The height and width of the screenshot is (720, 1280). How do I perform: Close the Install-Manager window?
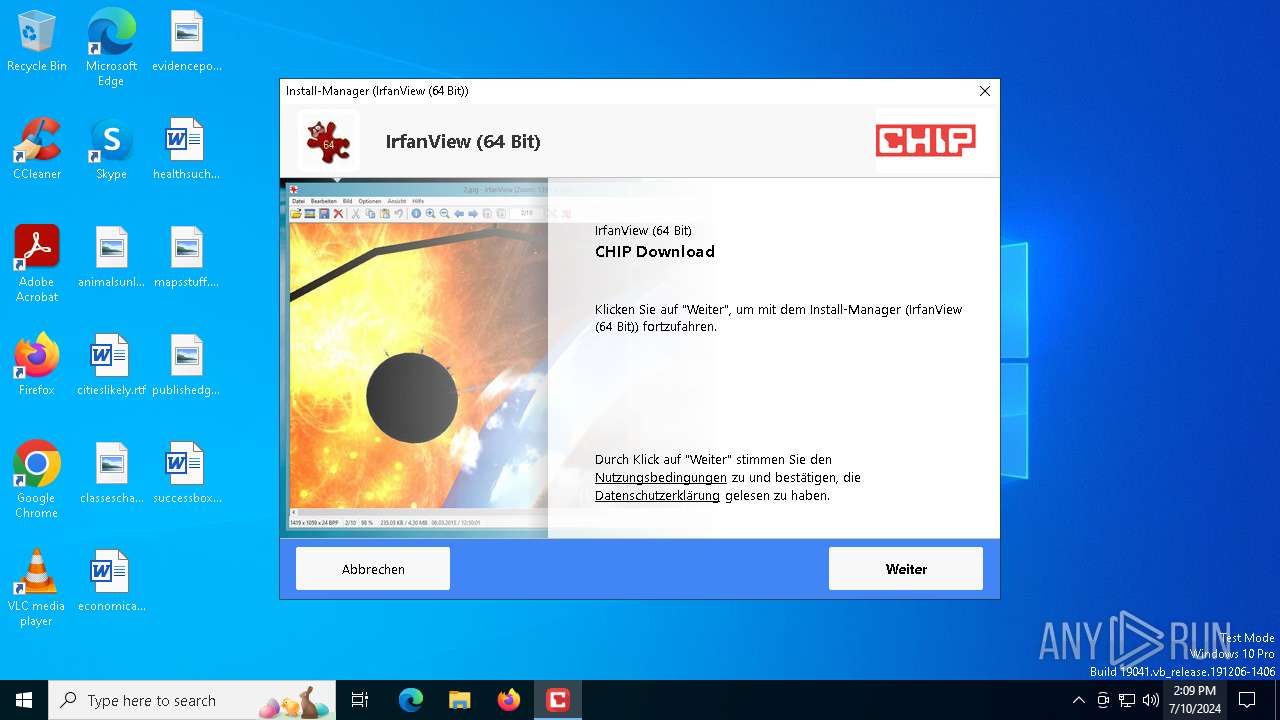pos(984,91)
